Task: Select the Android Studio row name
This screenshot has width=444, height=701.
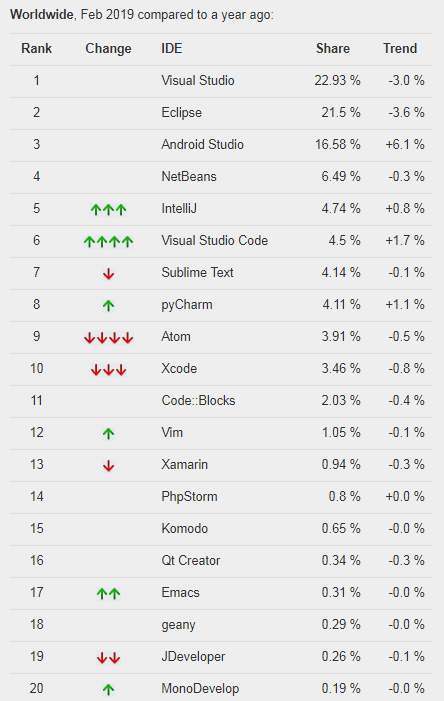Action: pos(202,144)
